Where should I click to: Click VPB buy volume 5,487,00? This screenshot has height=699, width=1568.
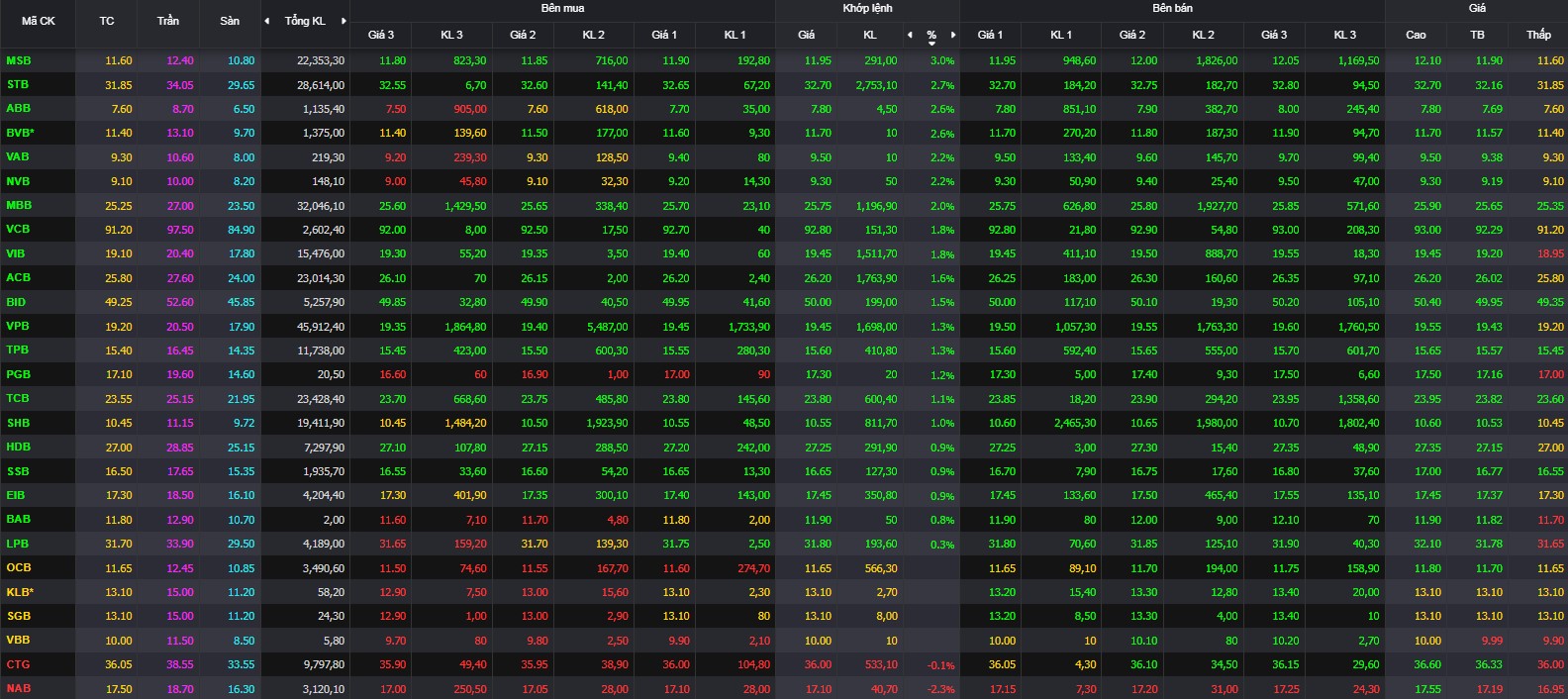click(x=607, y=327)
